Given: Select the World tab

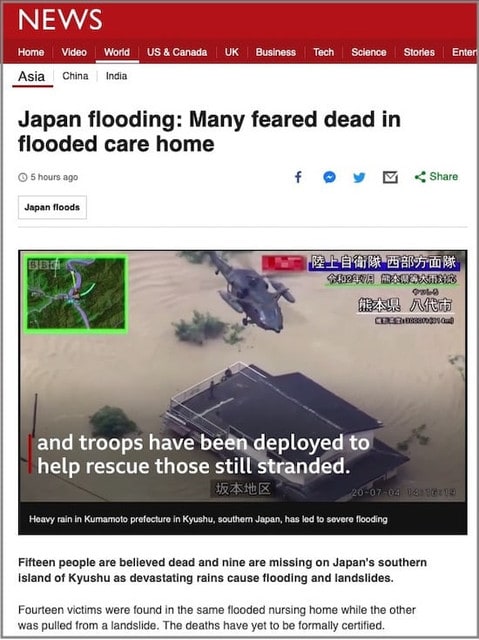Looking at the screenshot, I should (x=117, y=52).
